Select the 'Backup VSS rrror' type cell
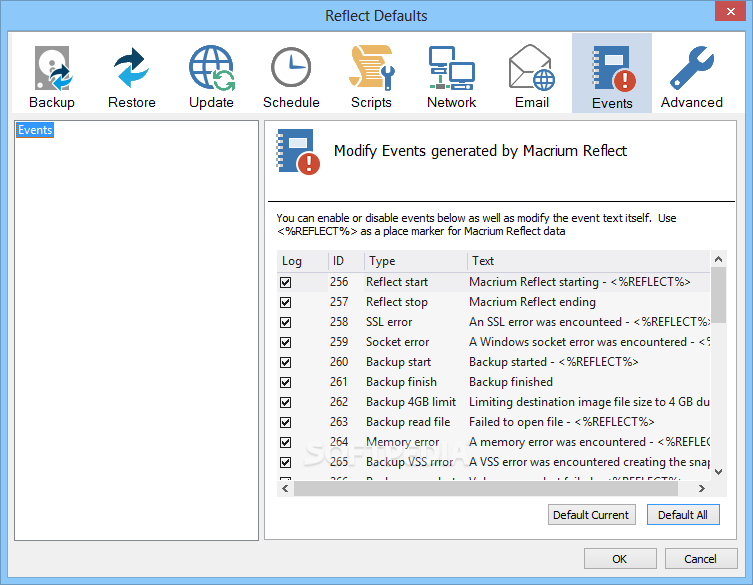This screenshot has height=585, width=753. (410, 462)
